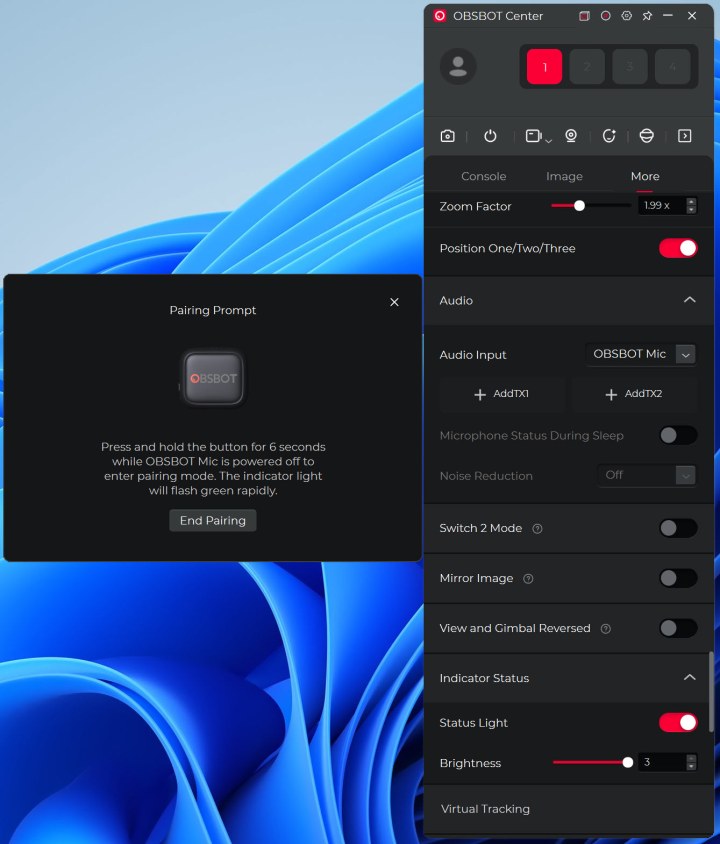Click the End Pairing button
Image resolution: width=720 pixels, height=844 pixels.
[x=213, y=521]
